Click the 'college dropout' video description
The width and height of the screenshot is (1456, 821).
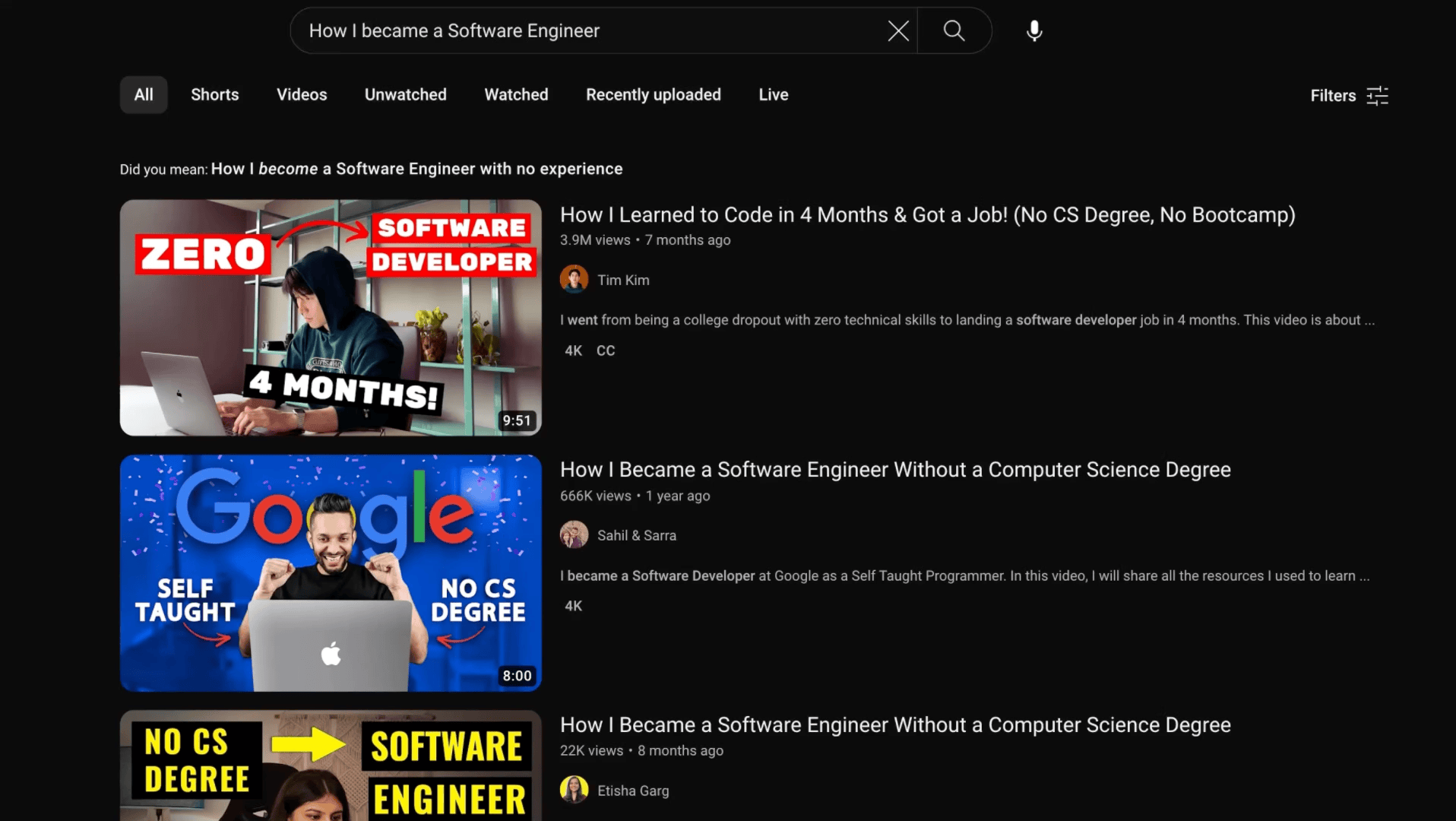point(967,320)
